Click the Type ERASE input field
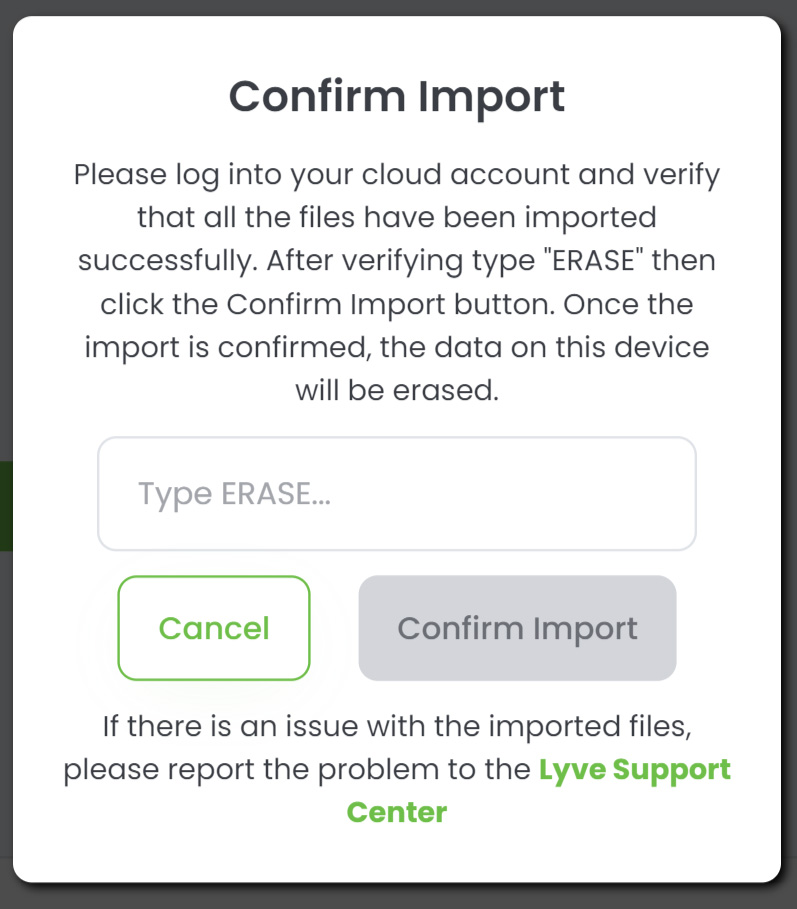797x909 pixels. tap(396, 494)
